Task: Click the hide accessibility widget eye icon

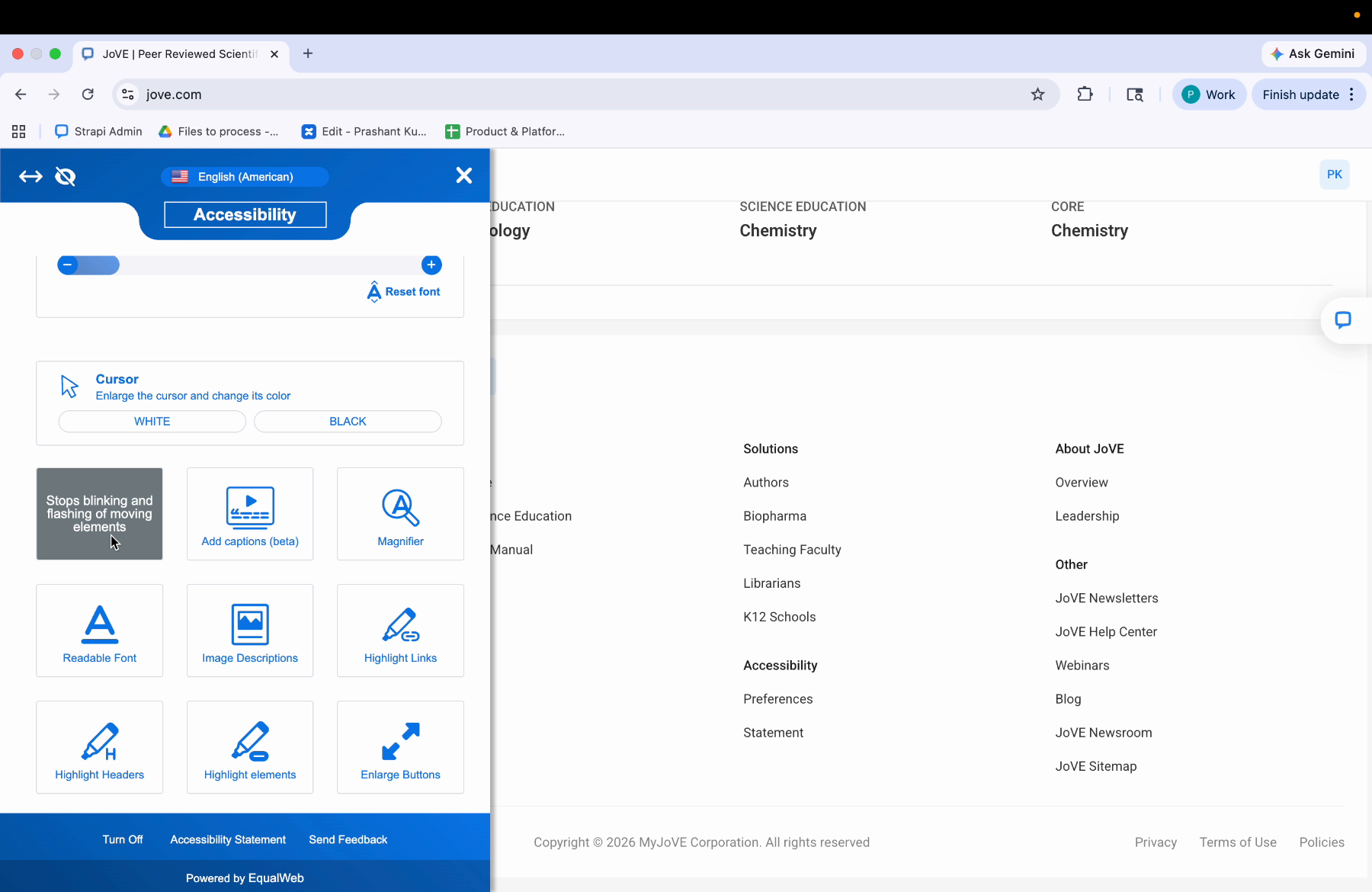Action: pos(66,177)
